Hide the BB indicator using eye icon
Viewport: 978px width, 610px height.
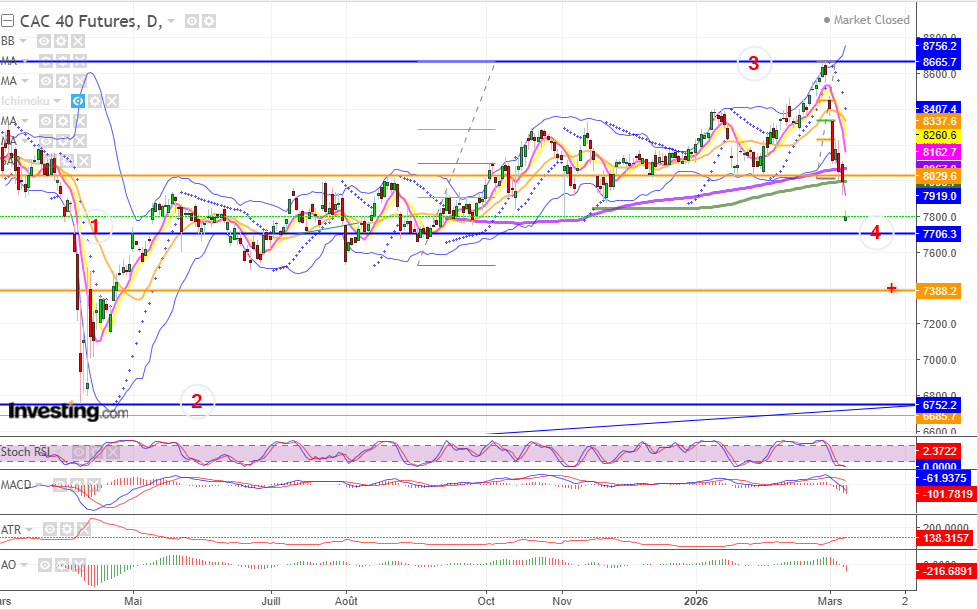point(44,41)
